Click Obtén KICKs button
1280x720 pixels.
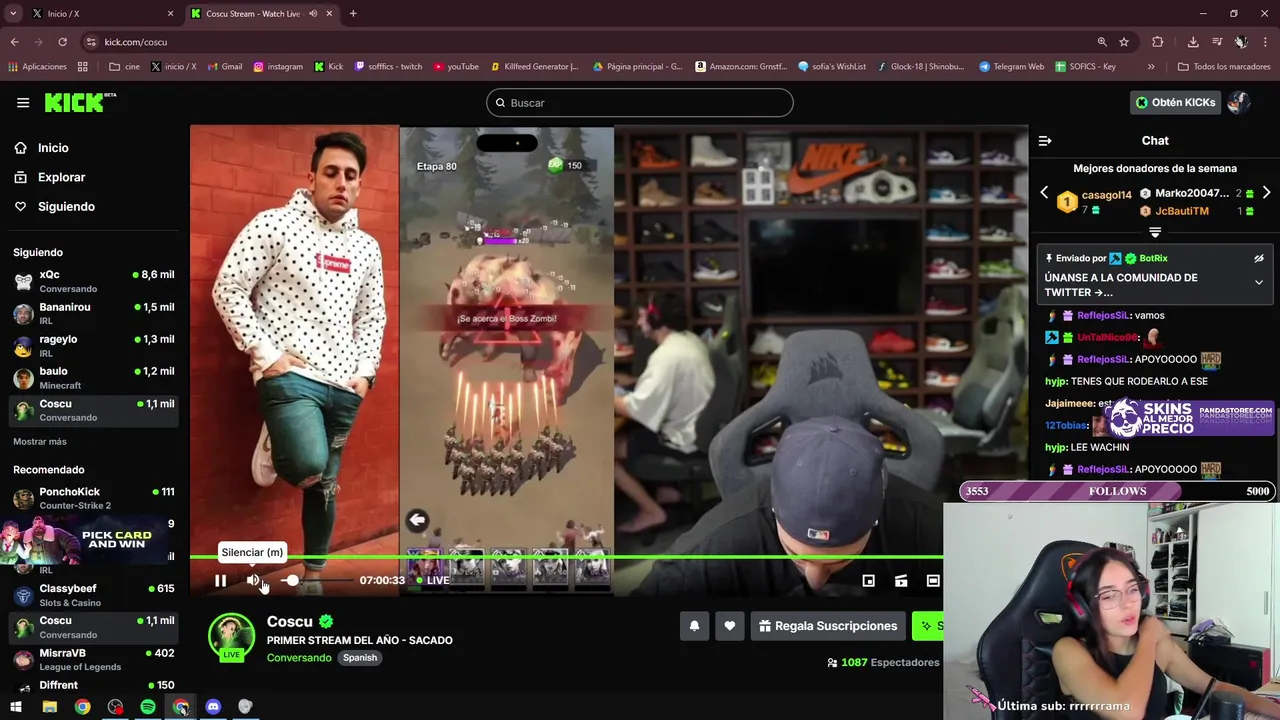click(1175, 102)
